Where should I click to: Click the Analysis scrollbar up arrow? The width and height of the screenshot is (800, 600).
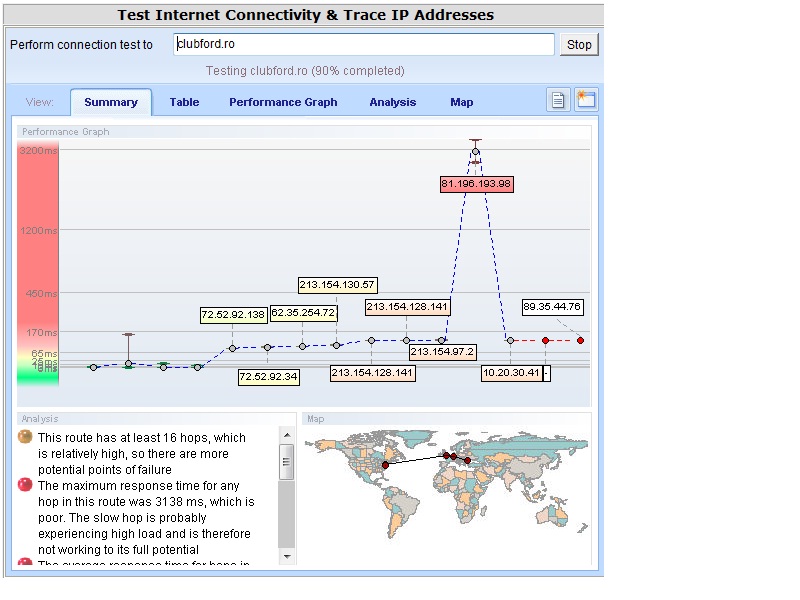pos(288,436)
